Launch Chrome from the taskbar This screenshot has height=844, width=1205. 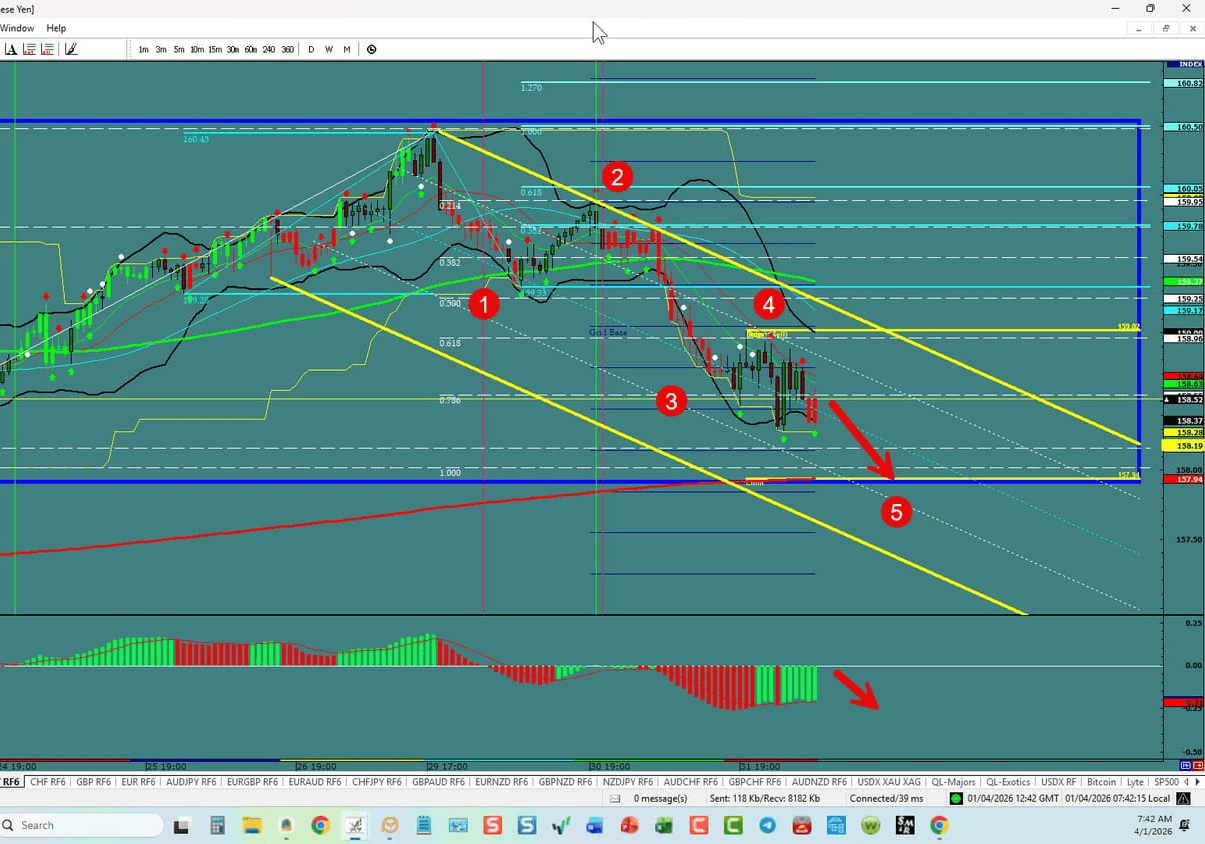[320, 827]
